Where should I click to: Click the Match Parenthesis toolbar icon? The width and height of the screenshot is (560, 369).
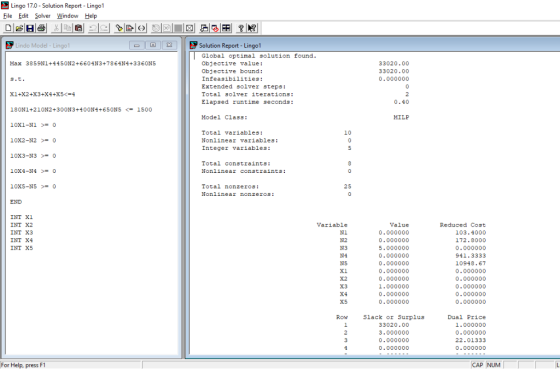point(141,28)
